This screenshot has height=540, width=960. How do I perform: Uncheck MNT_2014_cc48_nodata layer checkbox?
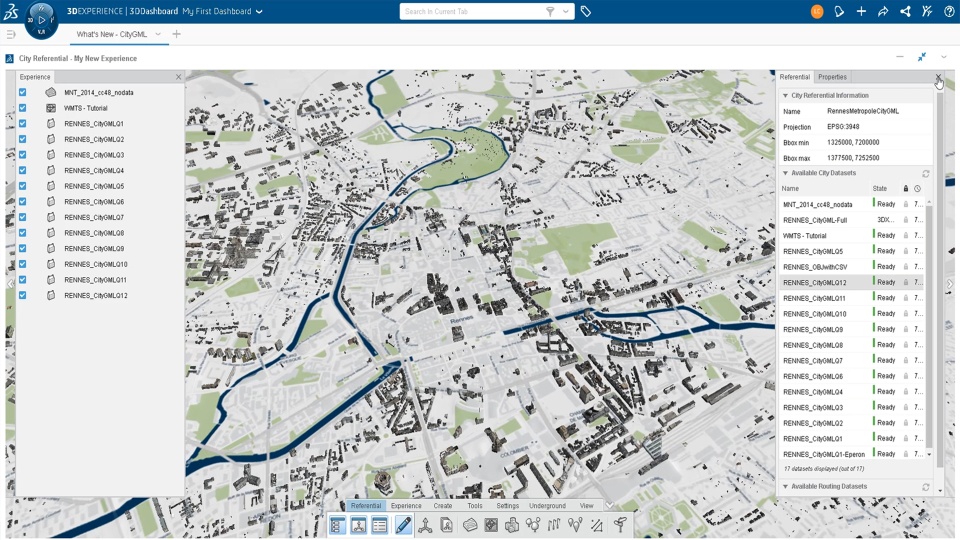point(23,92)
